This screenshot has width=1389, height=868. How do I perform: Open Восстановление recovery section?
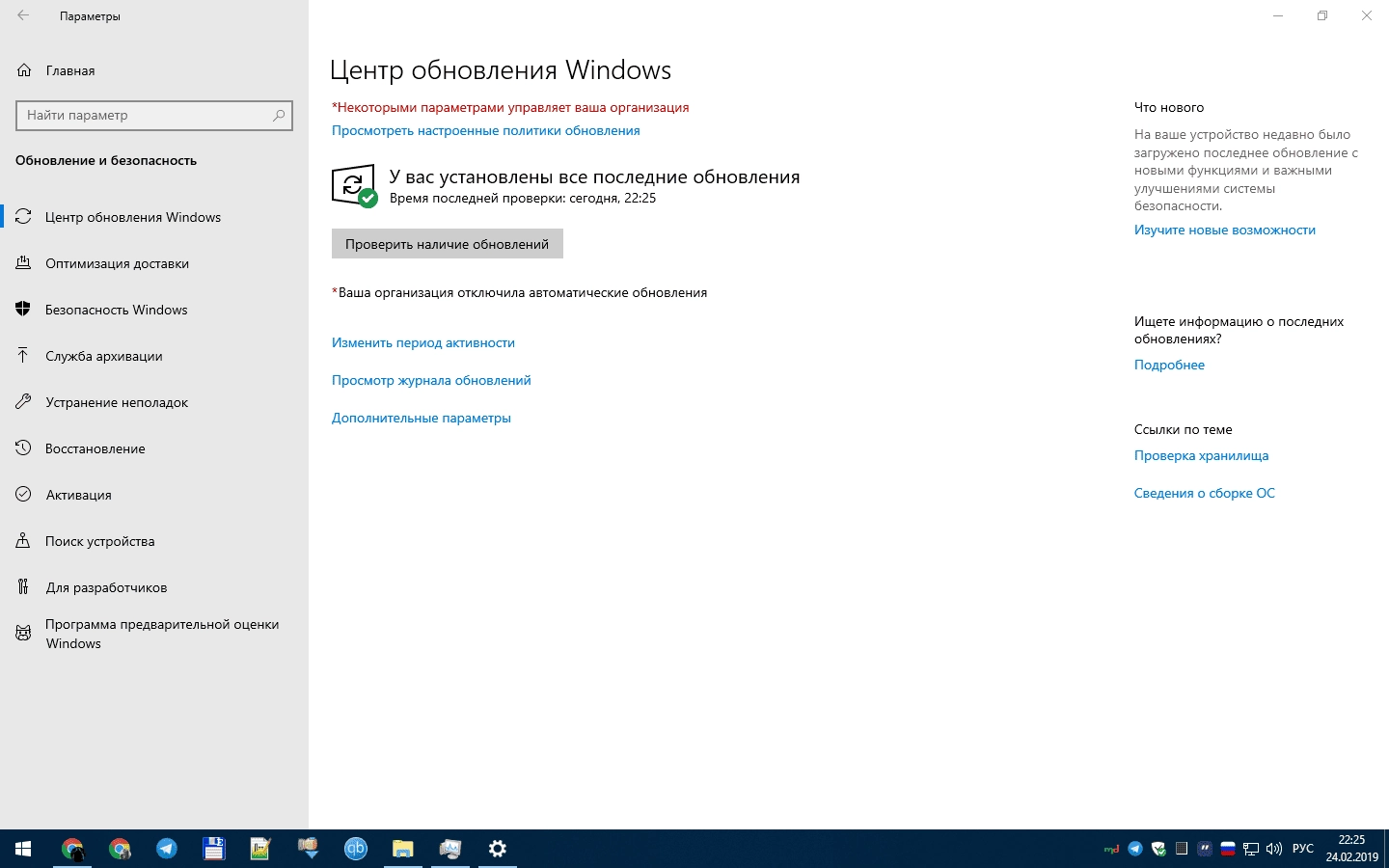[x=154, y=448]
